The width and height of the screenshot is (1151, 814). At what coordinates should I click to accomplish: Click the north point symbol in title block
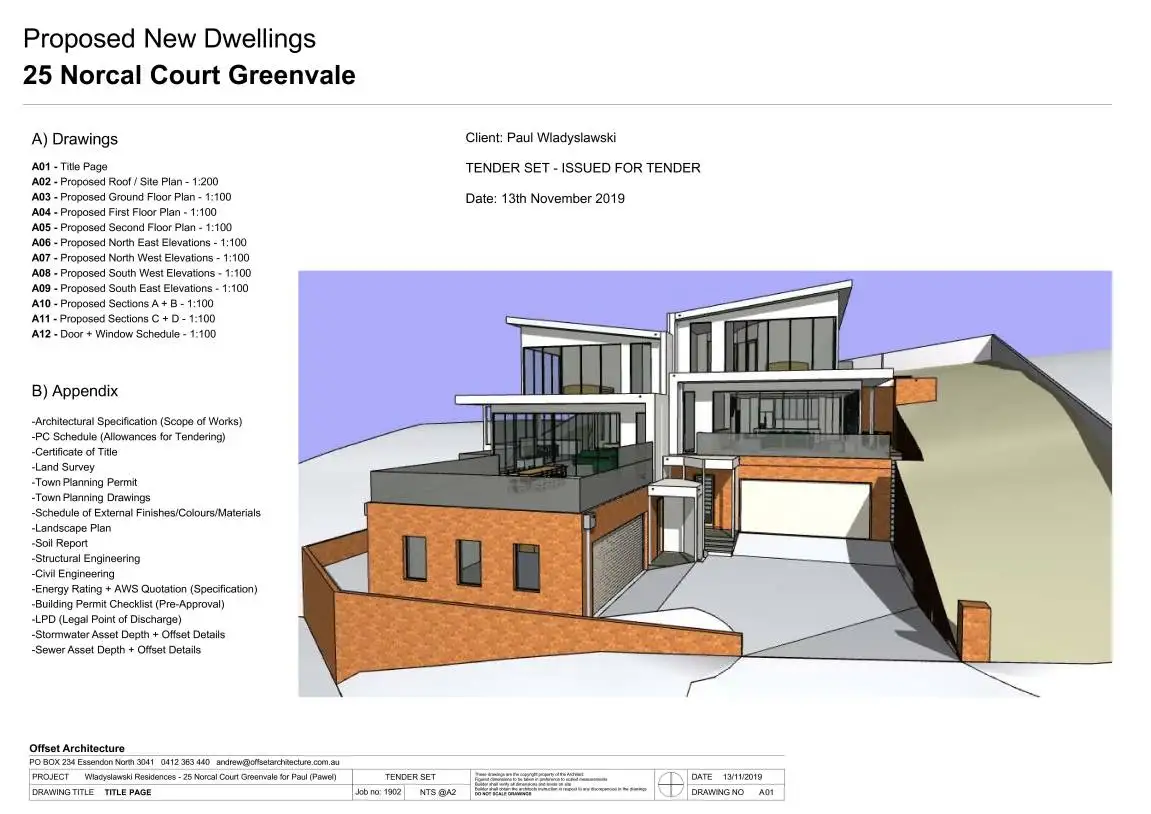670,783
